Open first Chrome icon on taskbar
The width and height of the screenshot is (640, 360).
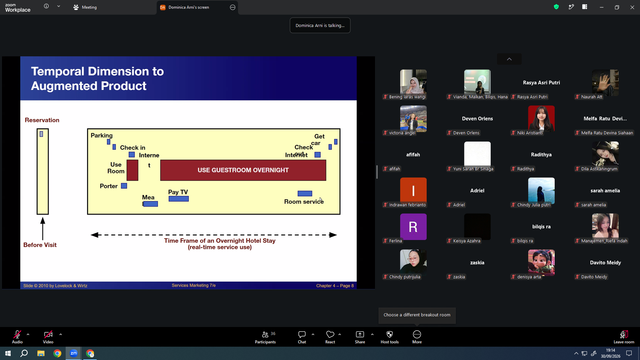point(57,353)
